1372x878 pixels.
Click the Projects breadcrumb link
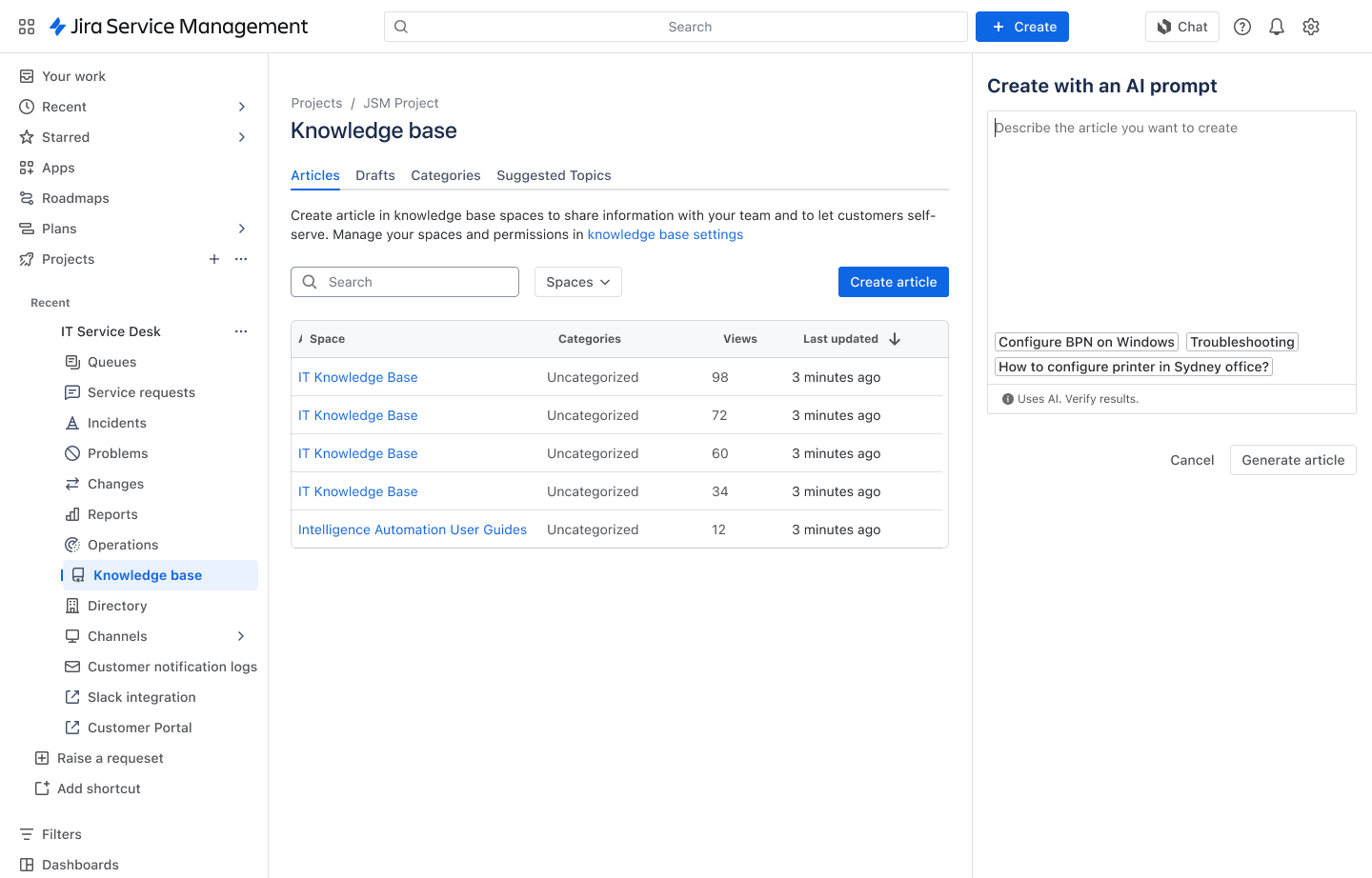pyautogui.click(x=316, y=103)
